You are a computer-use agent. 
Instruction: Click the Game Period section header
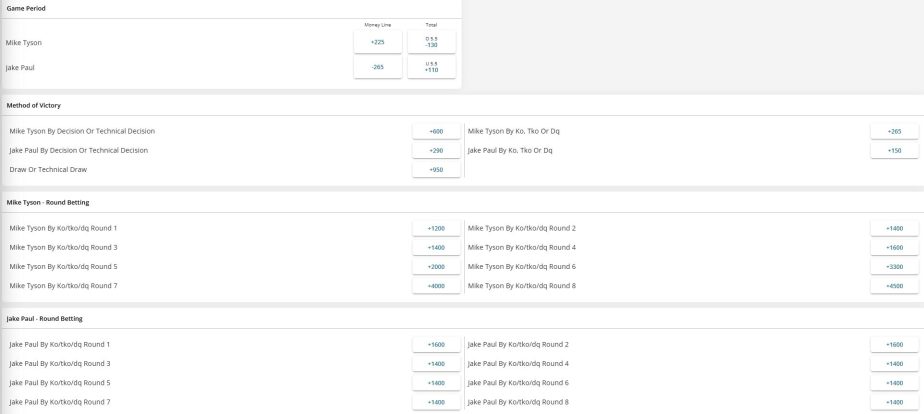pyautogui.click(x=26, y=9)
